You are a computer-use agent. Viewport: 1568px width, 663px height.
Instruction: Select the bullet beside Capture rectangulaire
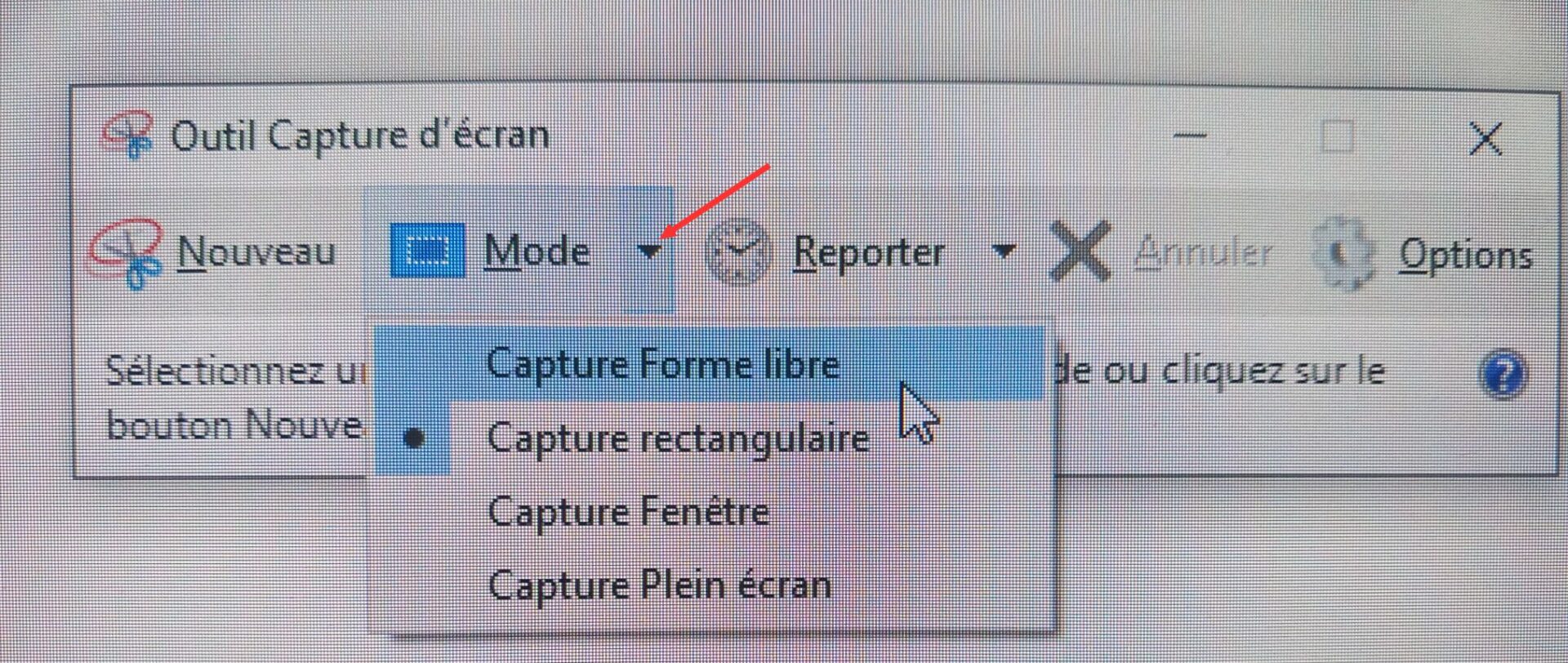(x=415, y=439)
